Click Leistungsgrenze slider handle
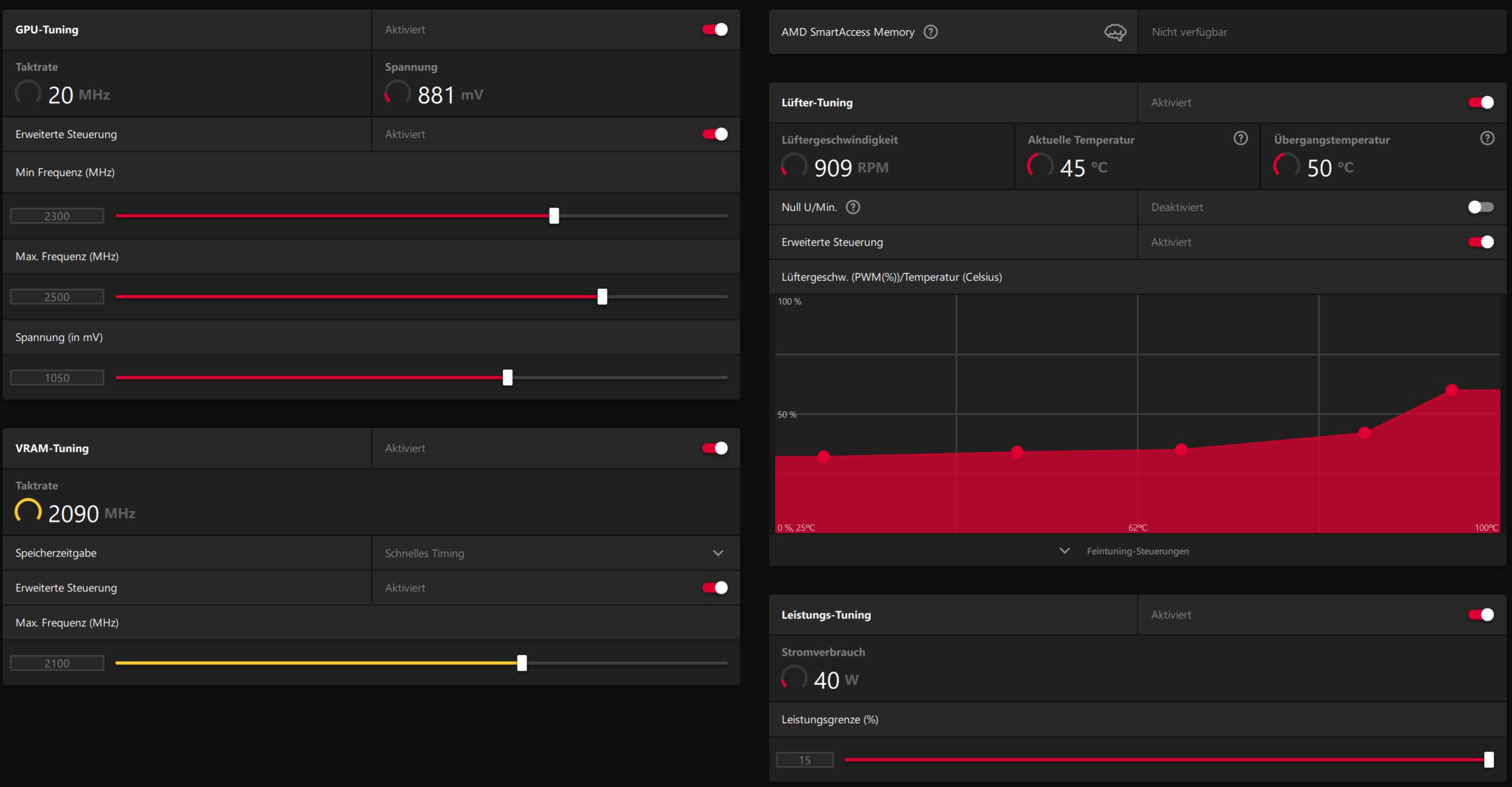This screenshot has width=1512, height=787. [x=1489, y=760]
